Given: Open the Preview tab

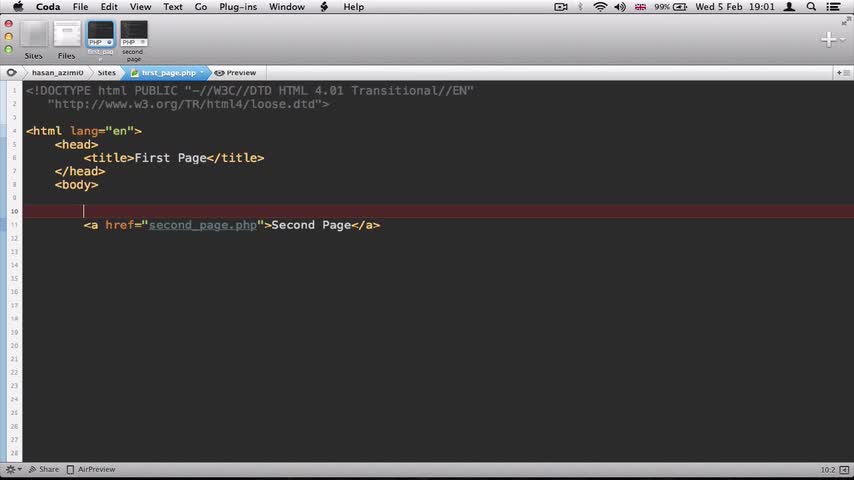Looking at the screenshot, I should [x=235, y=72].
